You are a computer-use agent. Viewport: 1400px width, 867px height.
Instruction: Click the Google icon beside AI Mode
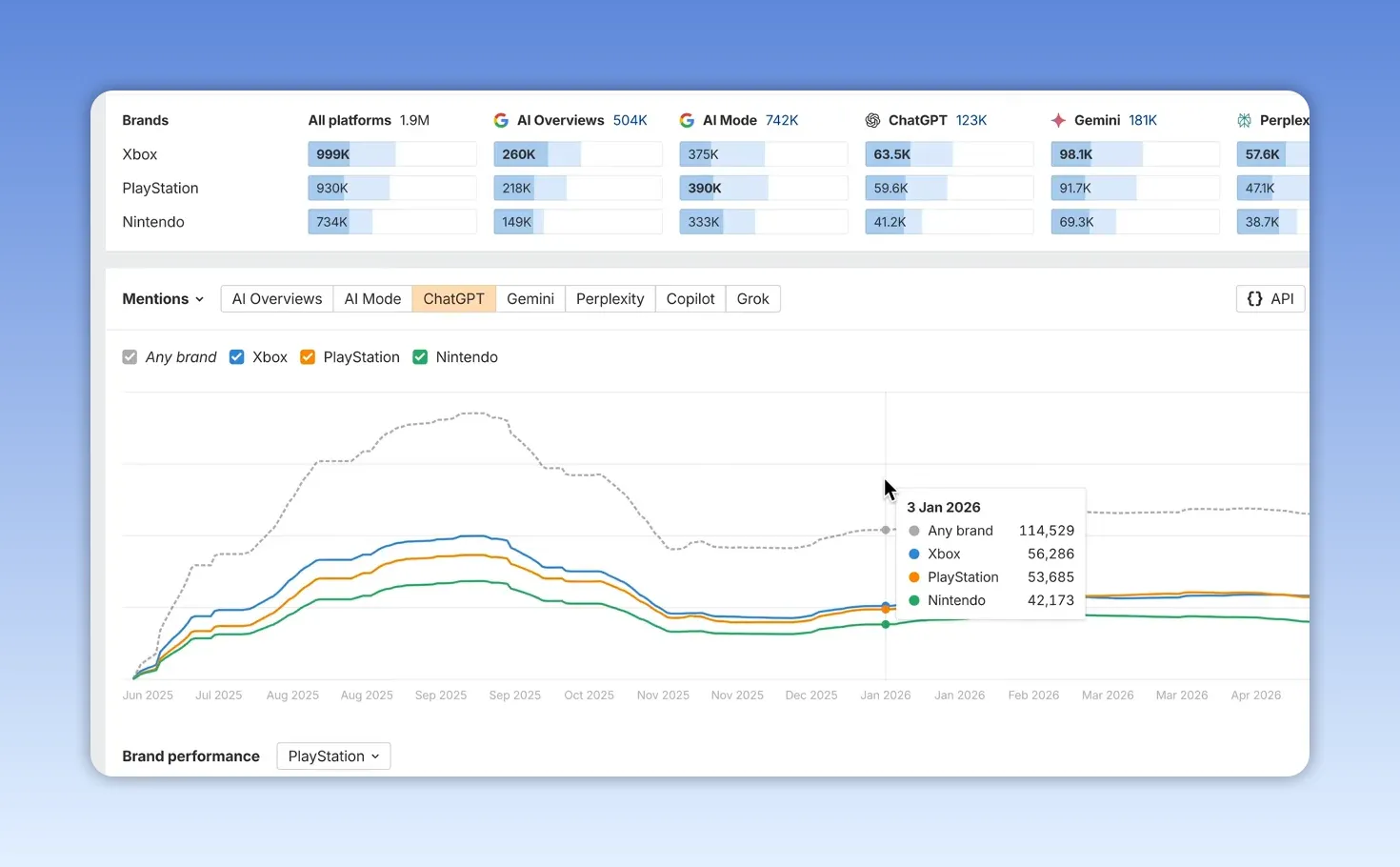click(687, 120)
